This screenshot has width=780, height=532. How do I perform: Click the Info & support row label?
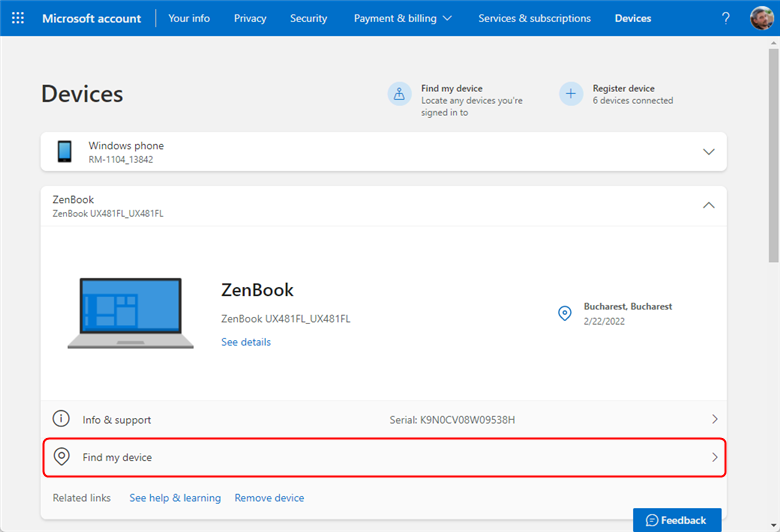coord(116,420)
